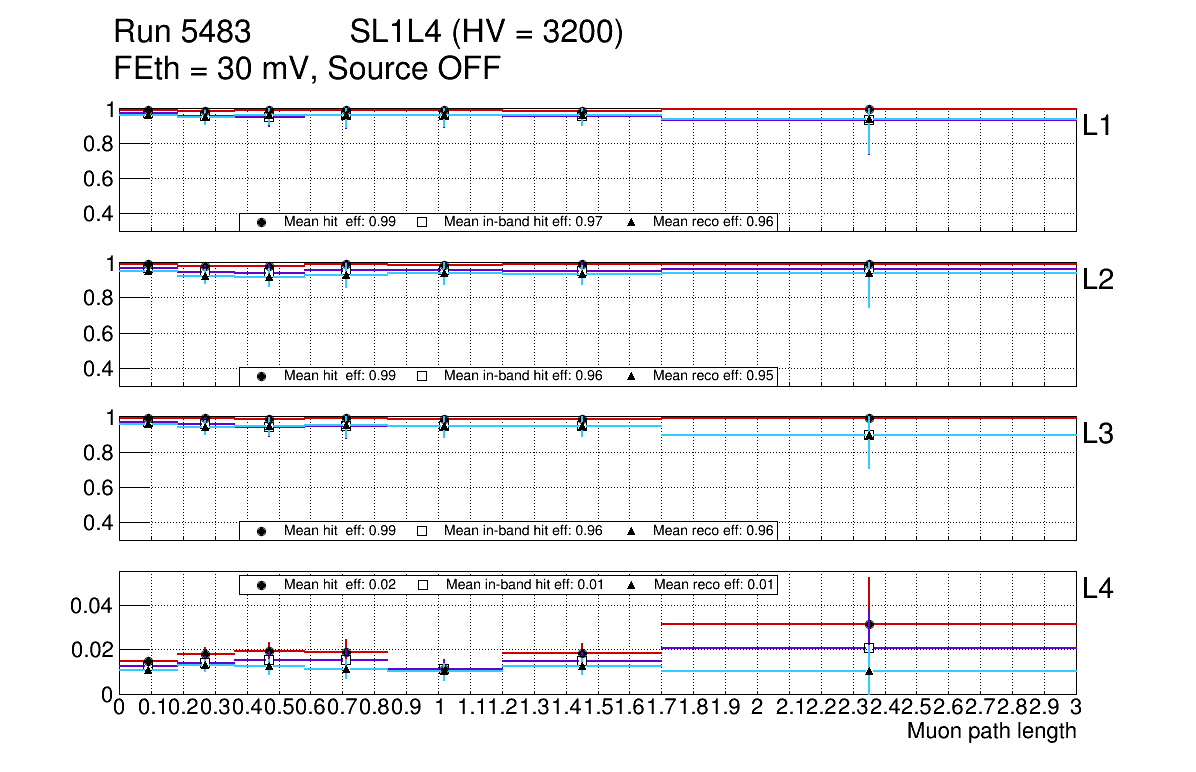Select the 'SL1L4 (HV = 3200)' heading
Image resolution: width=1196 pixels, height=772 pixels.
click(x=486, y=33)
